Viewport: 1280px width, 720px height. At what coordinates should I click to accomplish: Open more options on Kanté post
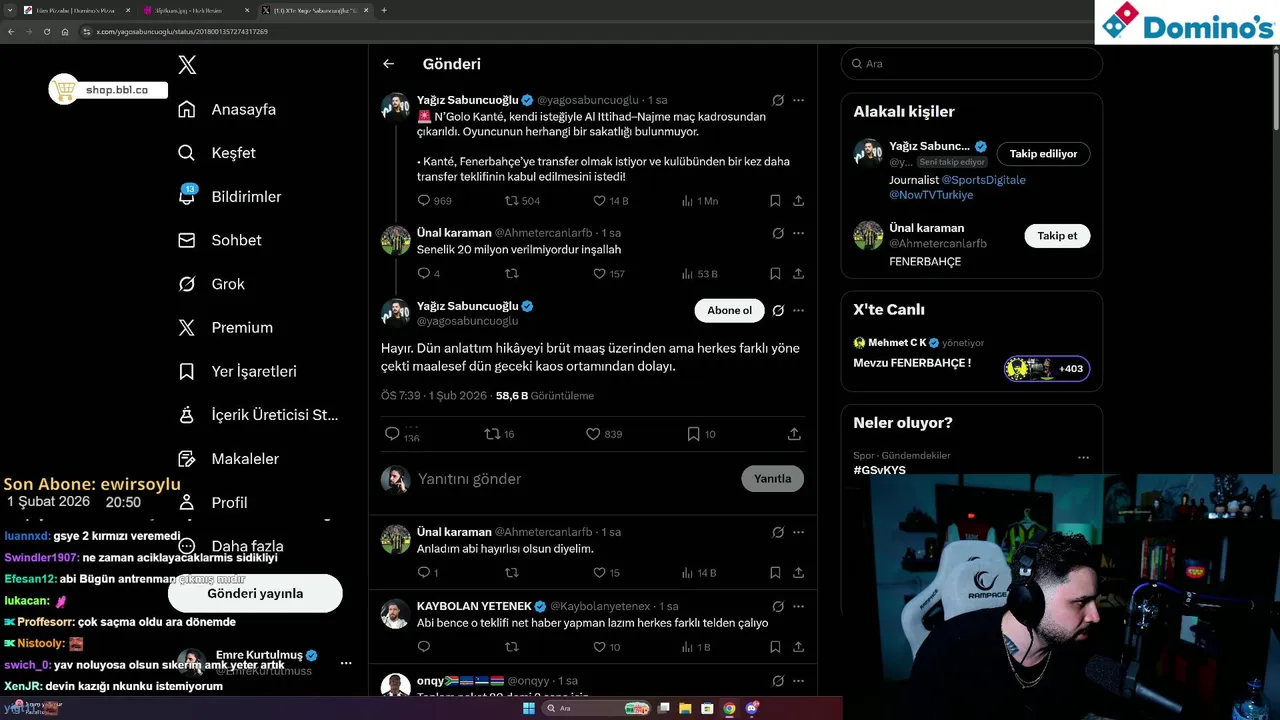(x=798, y=100)
